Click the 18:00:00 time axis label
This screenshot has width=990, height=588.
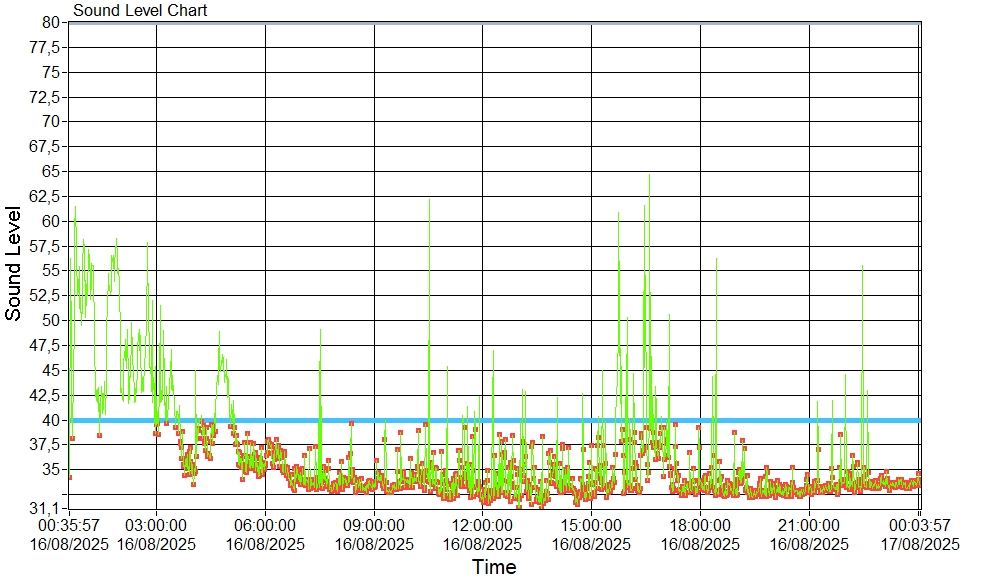(700, 524)
